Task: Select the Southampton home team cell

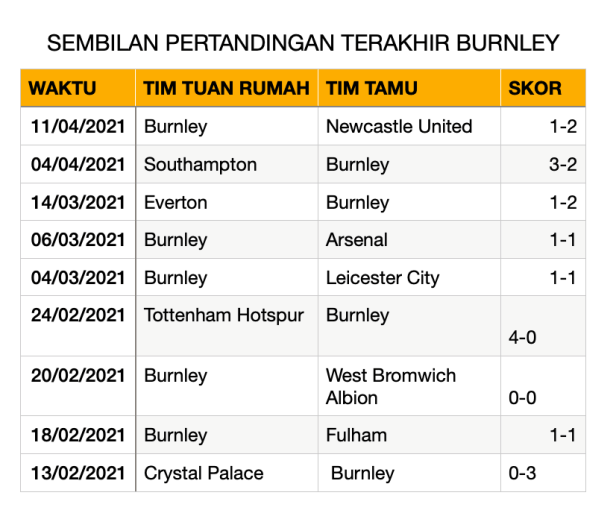Action: click(200, 165)
